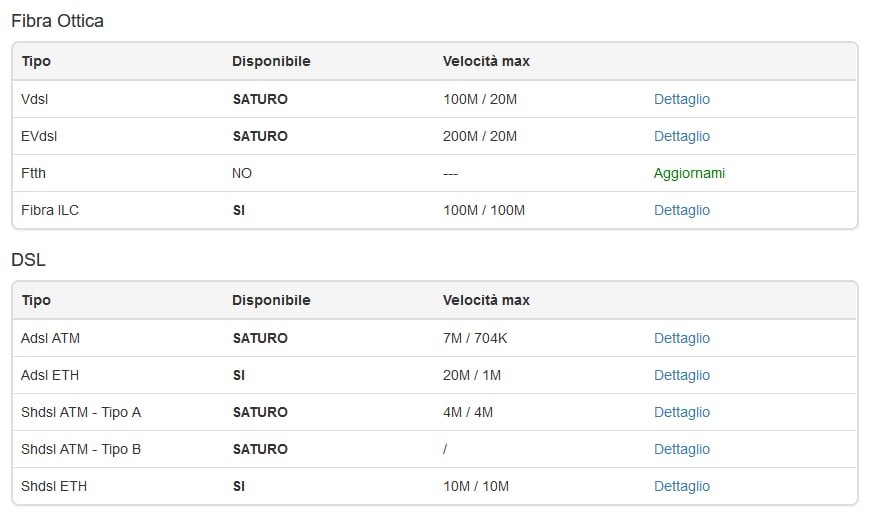Image resolution: width=873 pixels, height=518 pixels.
Task: Click Aggiornami link in Ftth row
Action: pyautogui.click(x=689, y=173)
